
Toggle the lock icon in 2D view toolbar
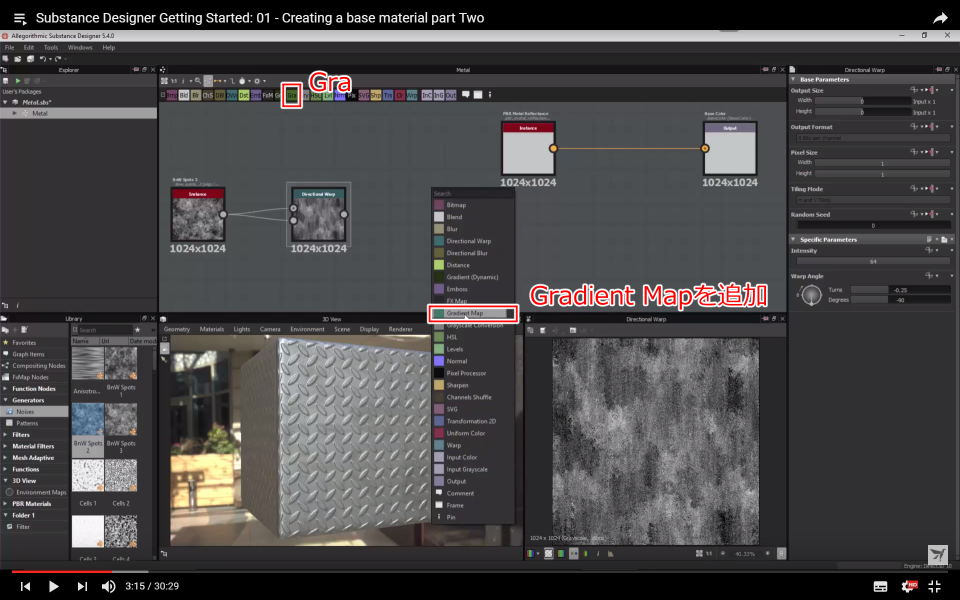pos(781,553)
